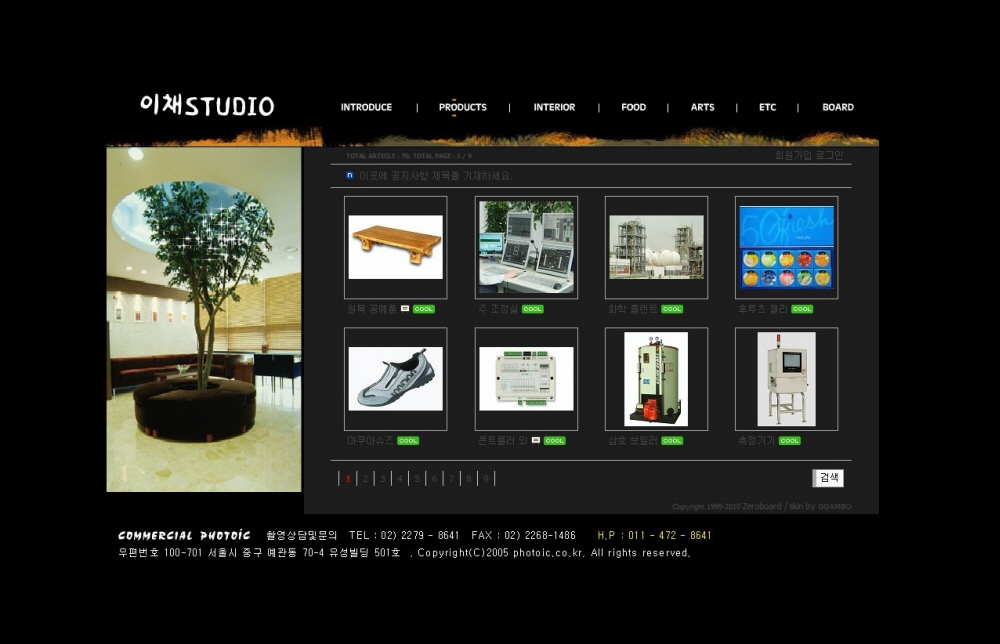This screenshot has width=1000, height=644.
Task: Select the FOOD category in navigation
Action: pyautogui.click(x=633, y=107)
